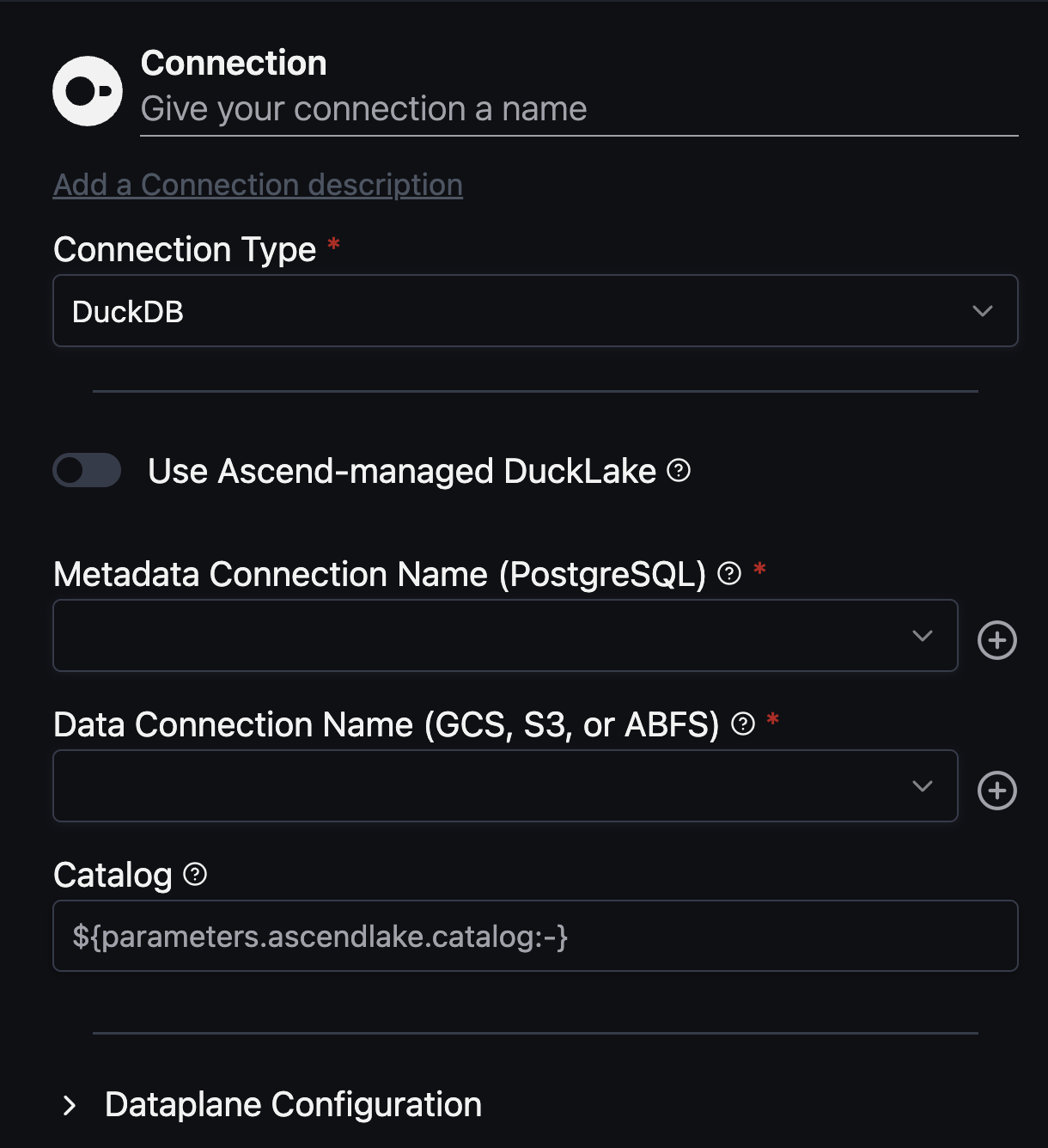The image size is (1048, 1148).
Task: Open help for Metadata Connection Name
Action: [729, 573]
